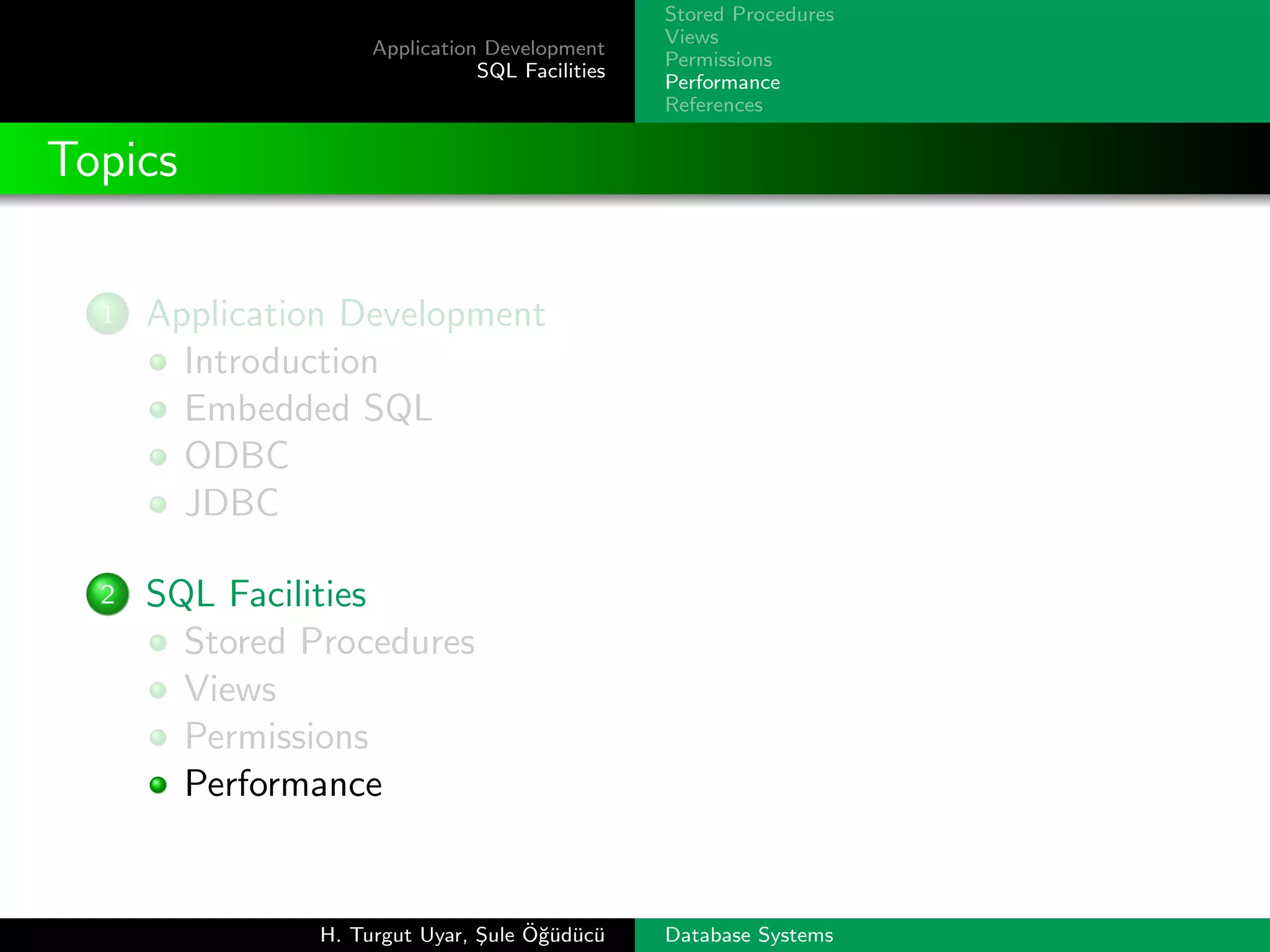This screenshot has width=1270, height=952.
Task: Click the bullet beside ODBC
Action: coord(158,457)
